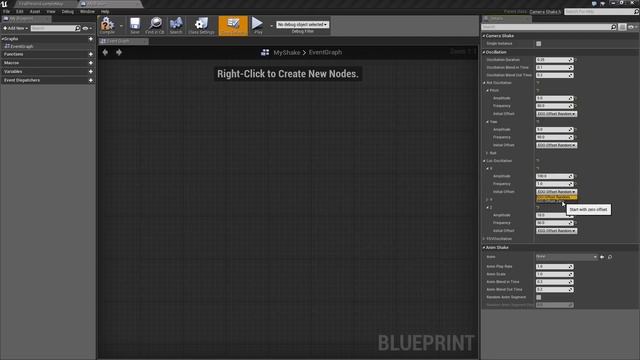Screen dimensions: 640x360
Task: Click the blueprint grid icon before MyShake
Action: [x=265, y=52]
